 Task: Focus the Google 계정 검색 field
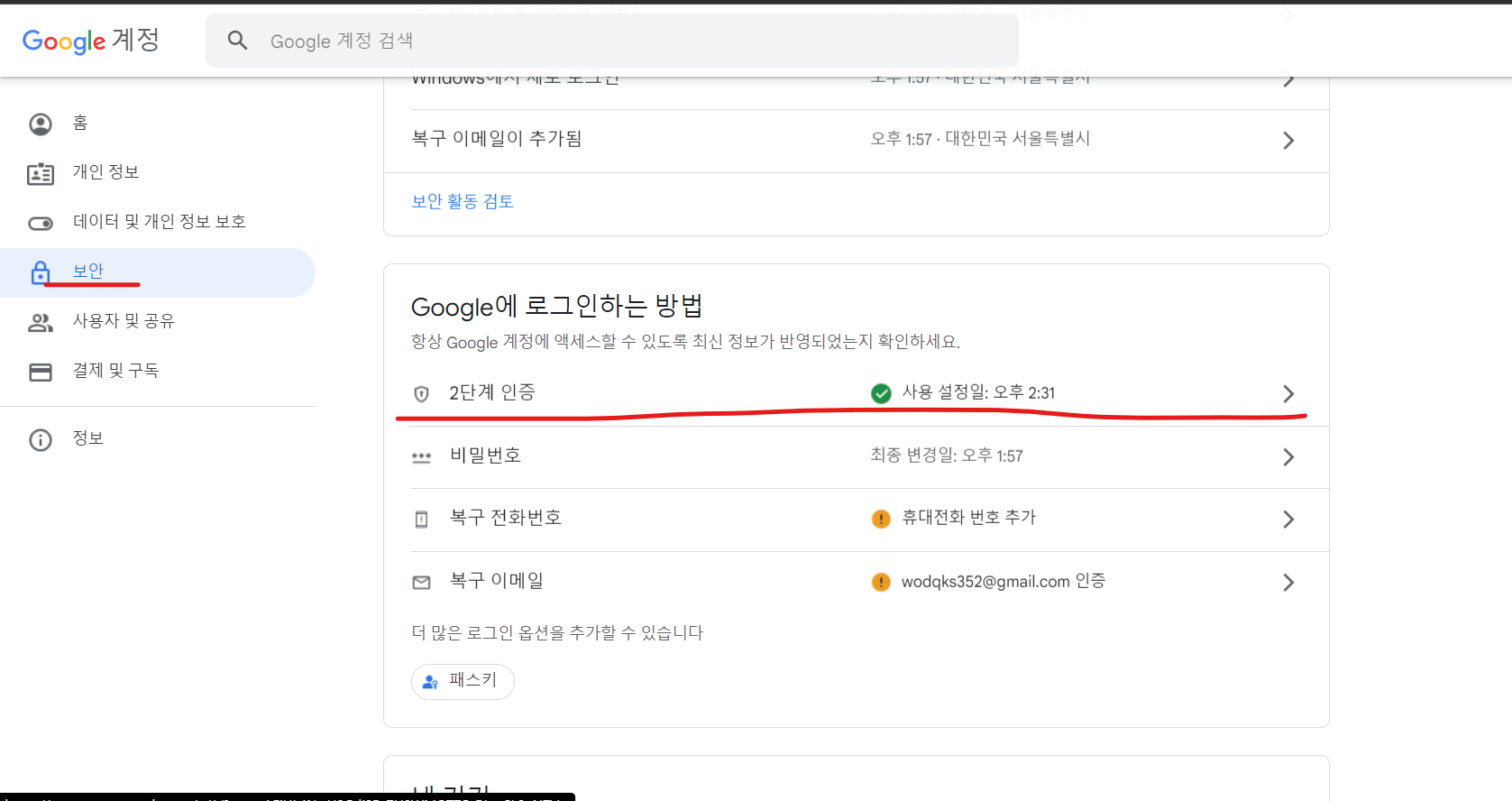coord(612,41)
